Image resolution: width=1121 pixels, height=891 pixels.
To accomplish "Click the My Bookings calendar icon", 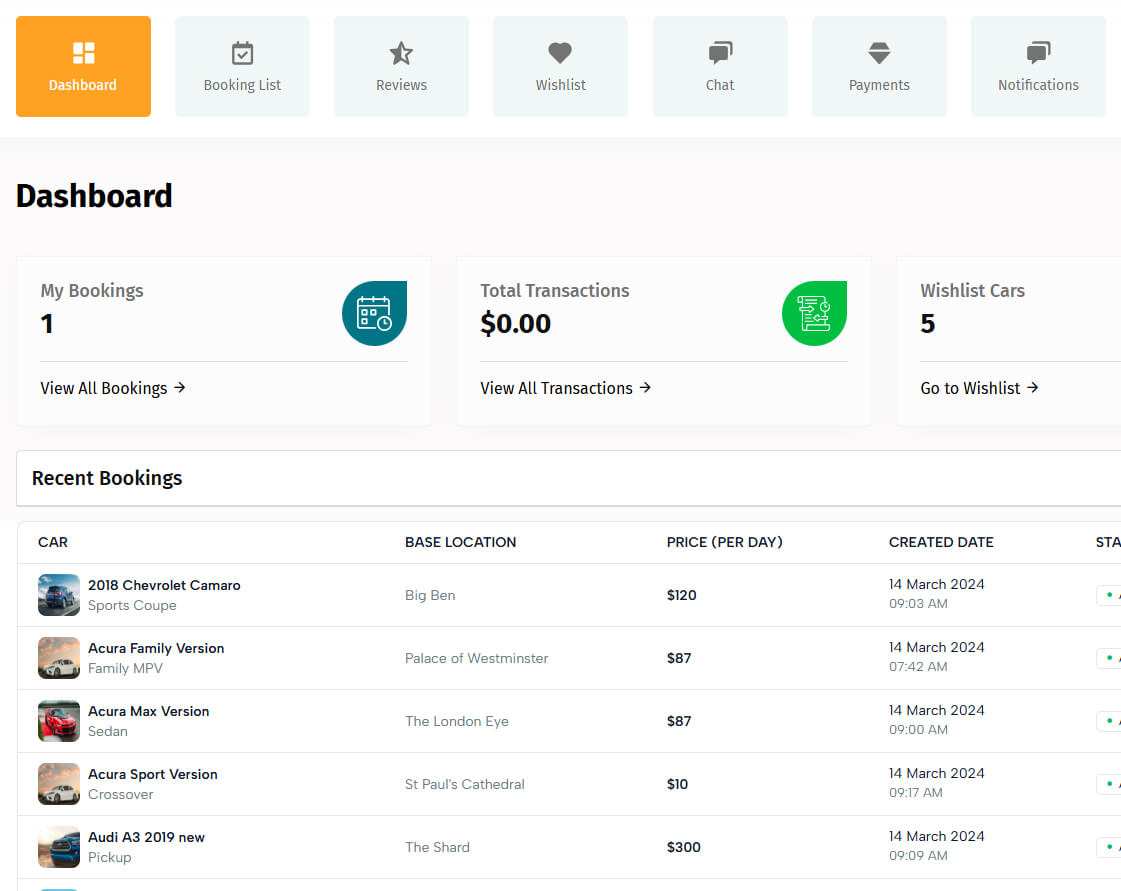I will pyautogui.click(x=375, y=313).
